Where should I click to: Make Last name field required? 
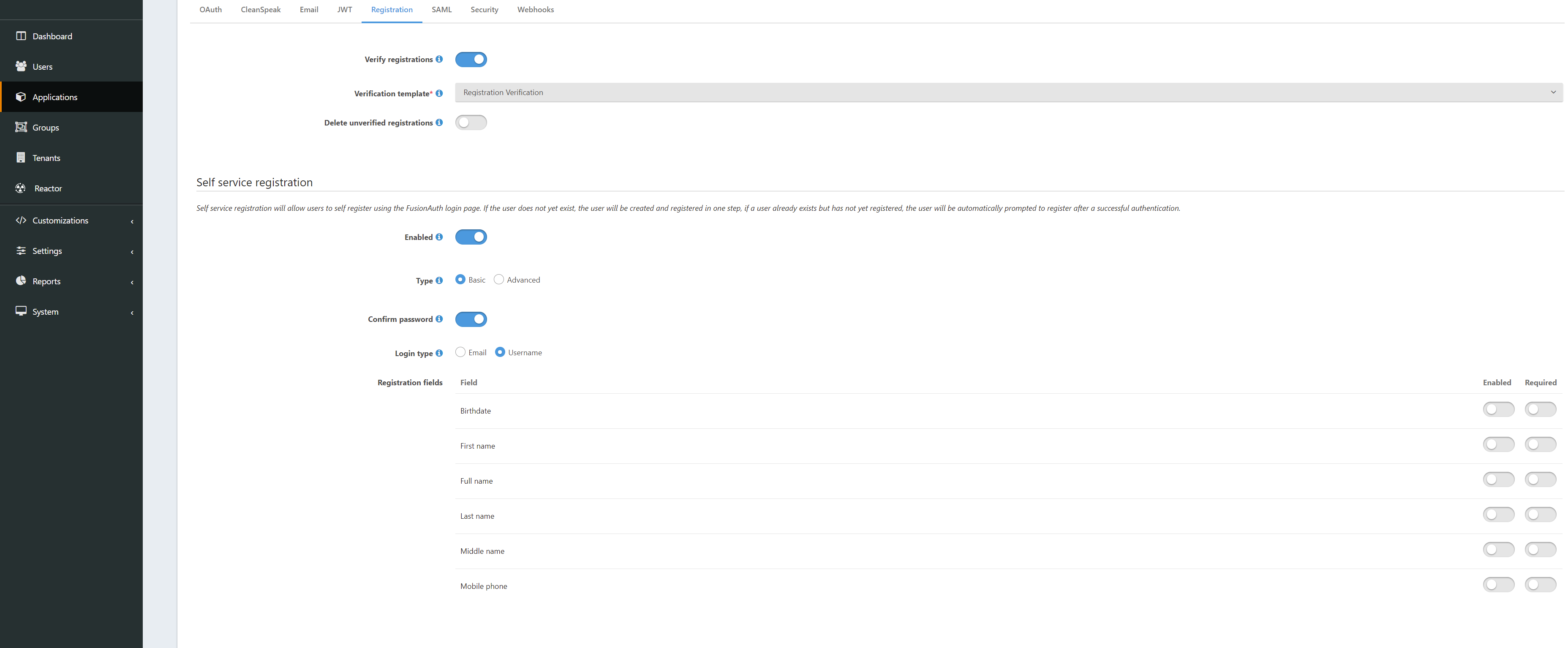click(x=1540, y=514)
